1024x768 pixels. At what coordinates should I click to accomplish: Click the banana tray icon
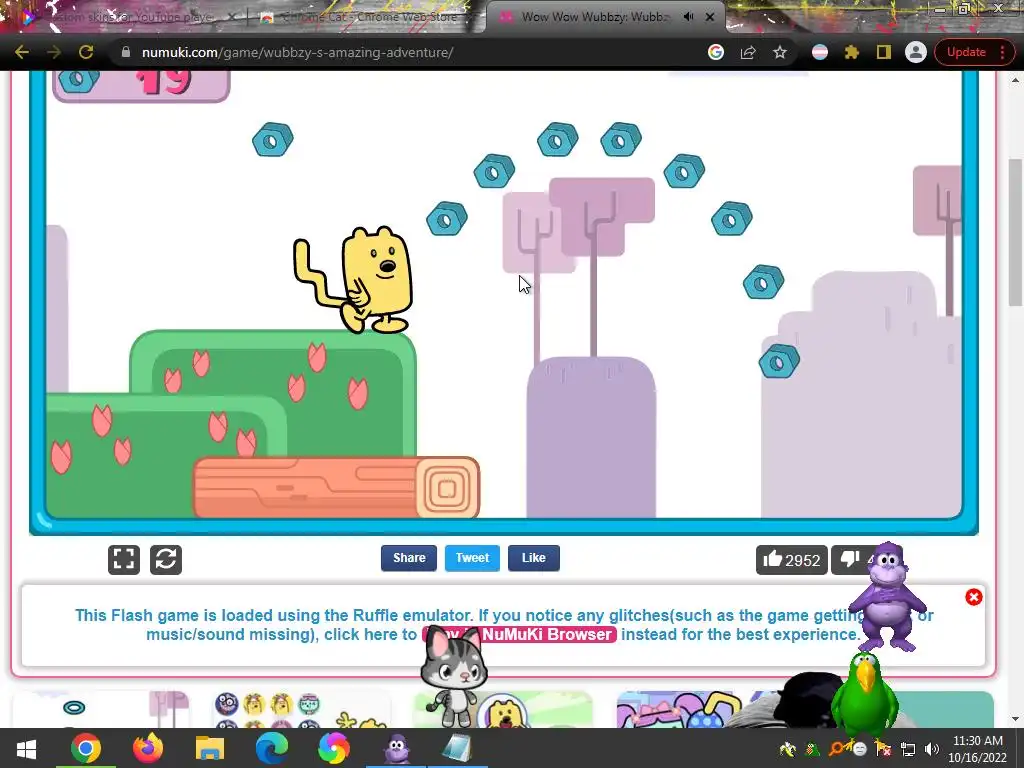click(788, 749)
